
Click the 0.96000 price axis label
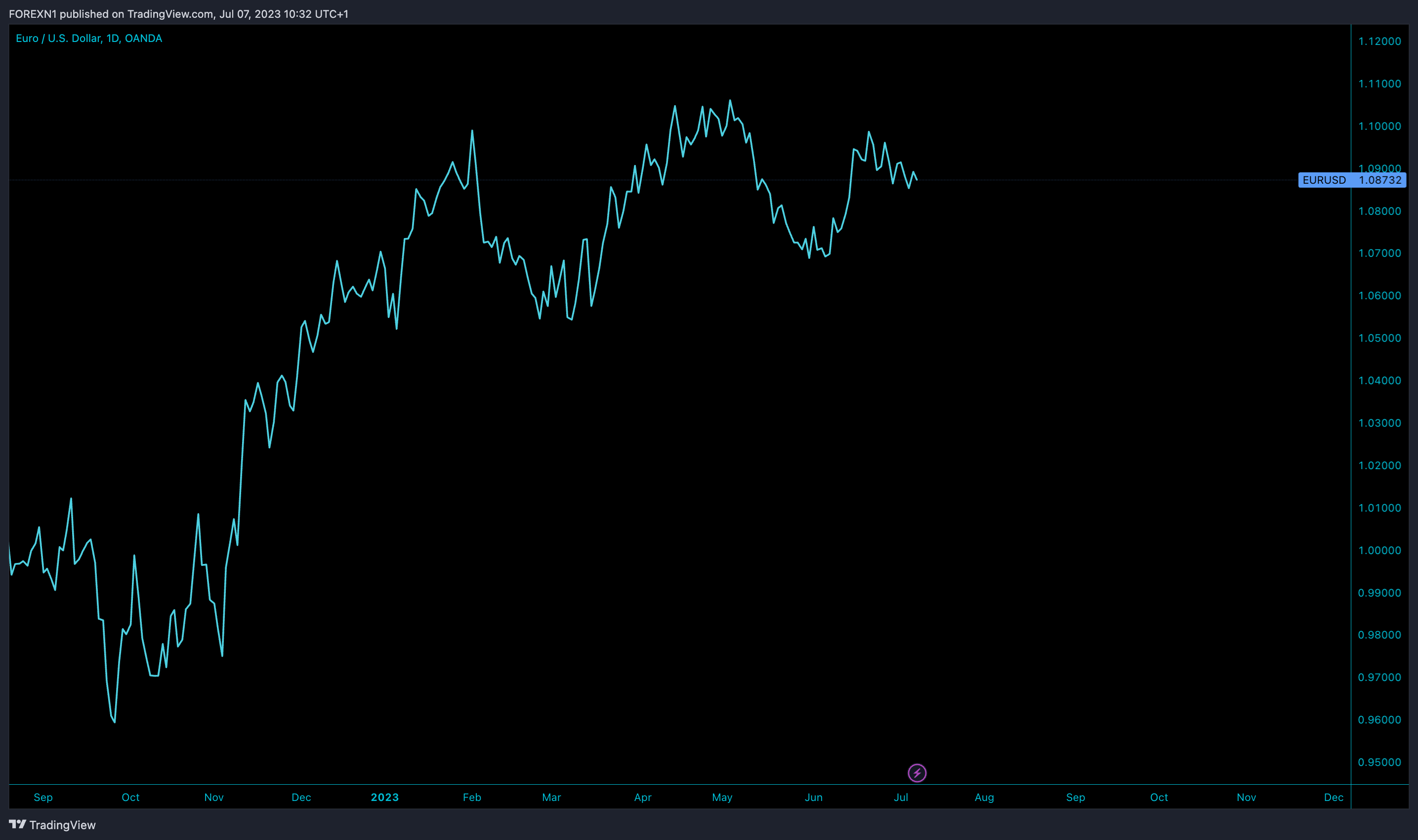[1379, 720]
